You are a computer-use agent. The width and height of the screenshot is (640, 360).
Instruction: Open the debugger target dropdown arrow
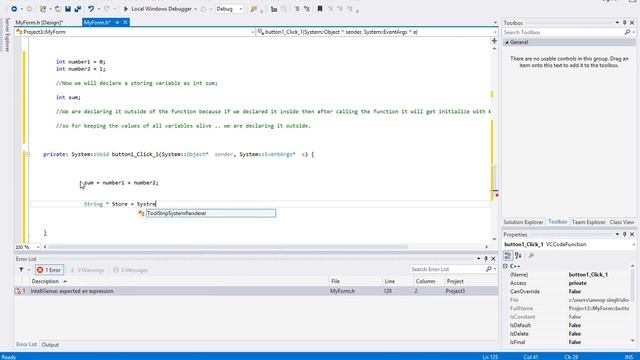(x=196, y=9)
